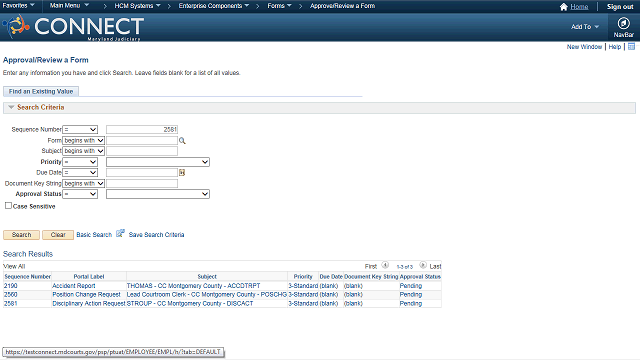Sort by Subject column header
The width and height of the screenshot is (640, 360).
point(207,276)
